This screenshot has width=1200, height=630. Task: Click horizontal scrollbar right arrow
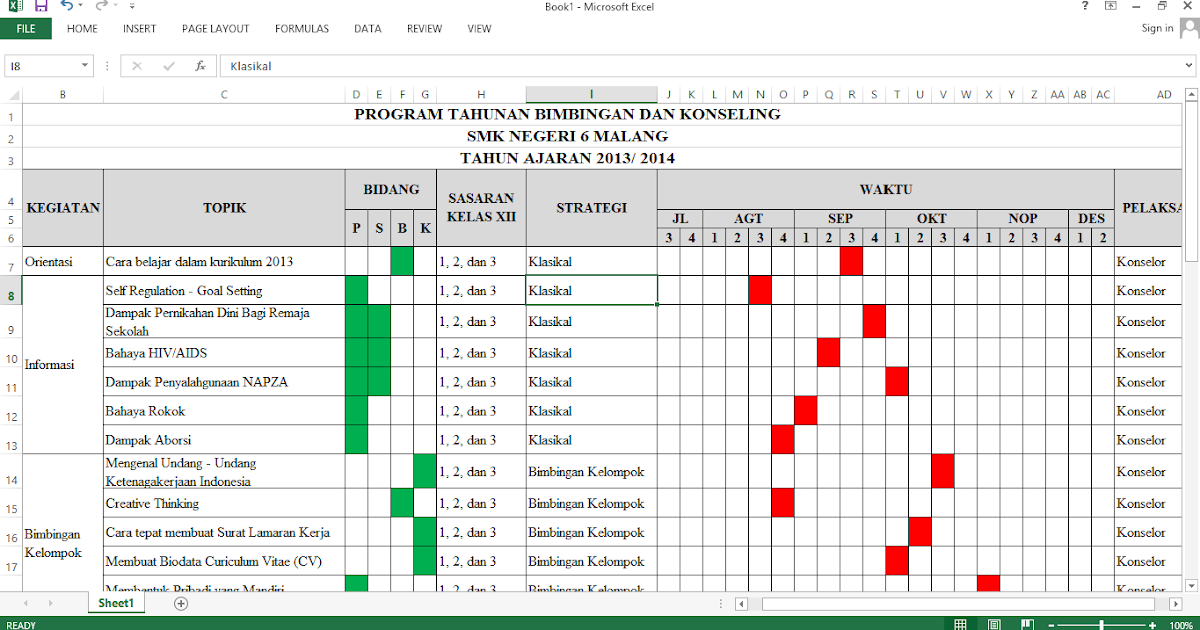point(1176,604)
